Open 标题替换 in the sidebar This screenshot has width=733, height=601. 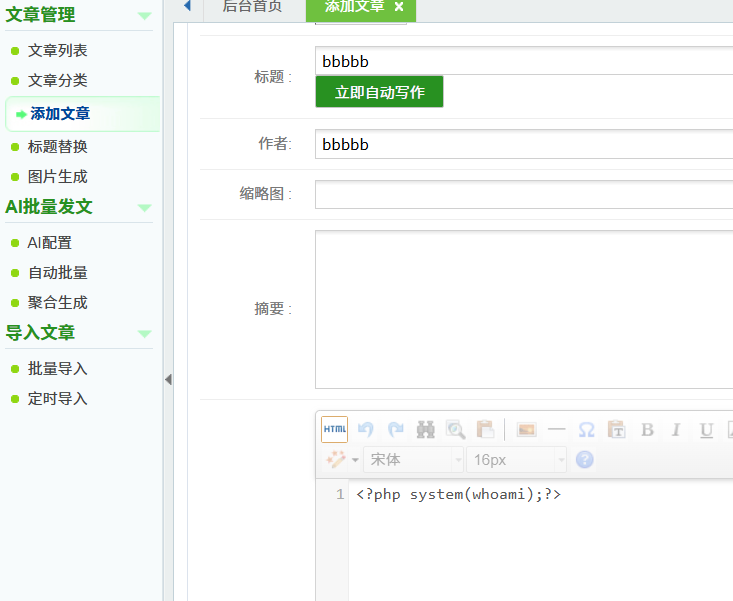(x=57, y=147)
